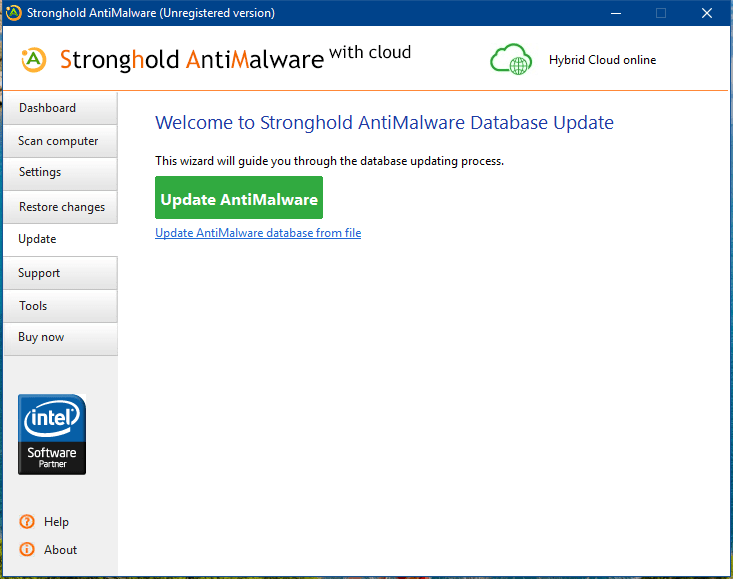
Task: Click the Hybrid Cloud status icon
Action: click(511, 59)
